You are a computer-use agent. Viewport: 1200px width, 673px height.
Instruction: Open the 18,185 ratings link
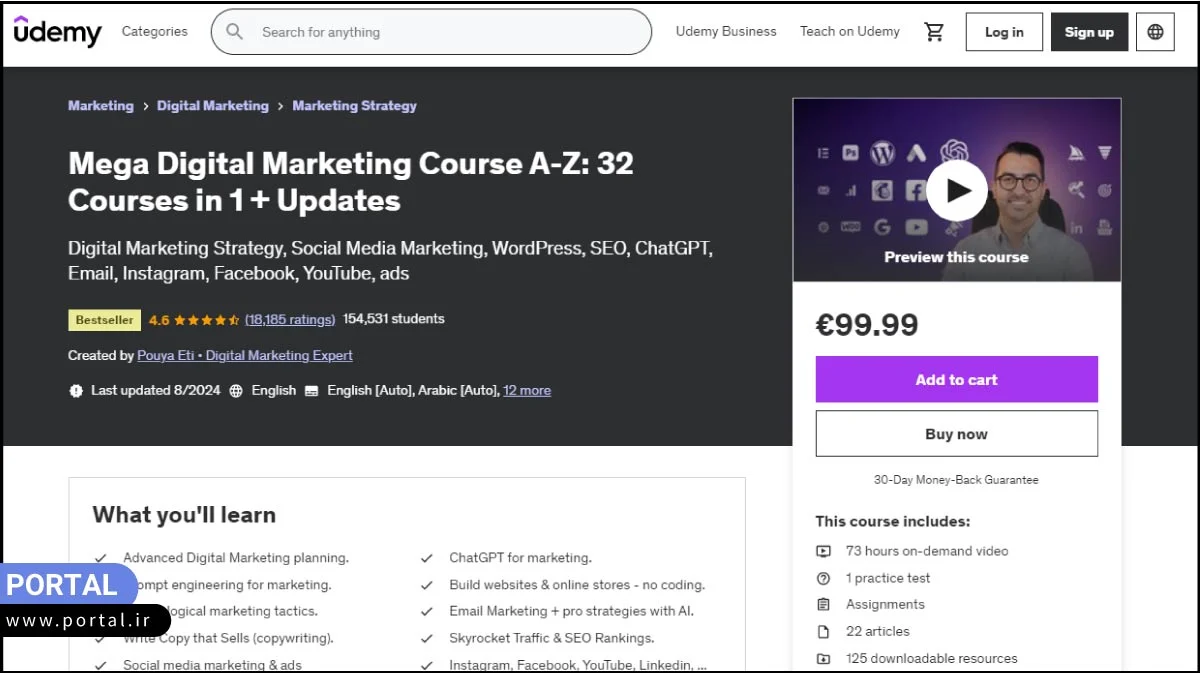click(290, 319)
